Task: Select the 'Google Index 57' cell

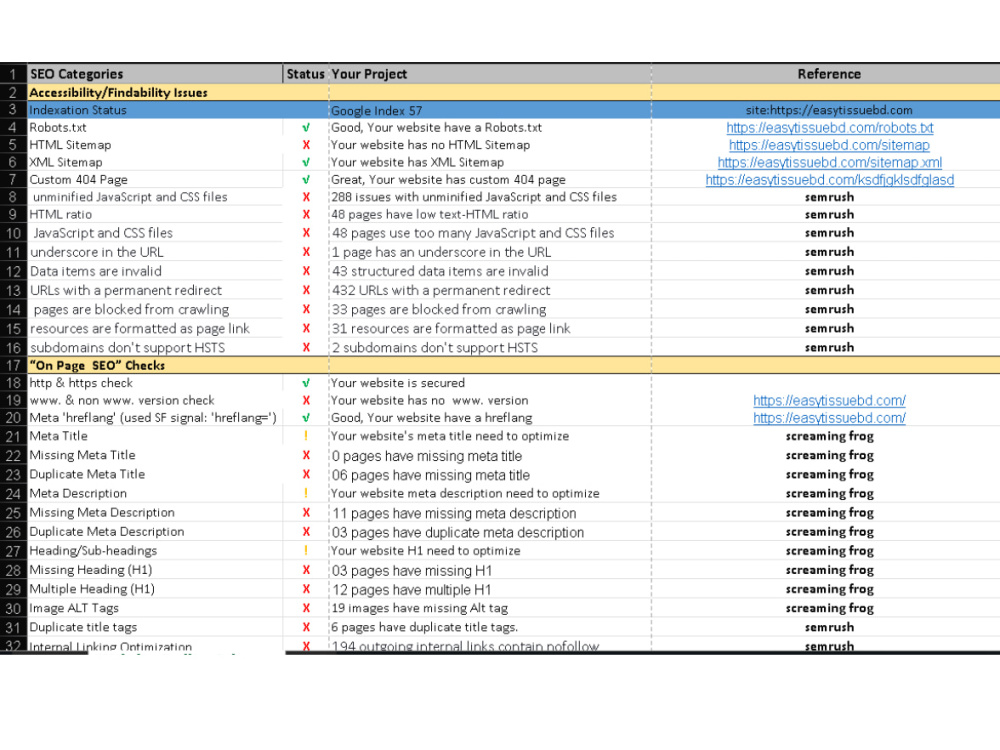Action: [490, 110]
